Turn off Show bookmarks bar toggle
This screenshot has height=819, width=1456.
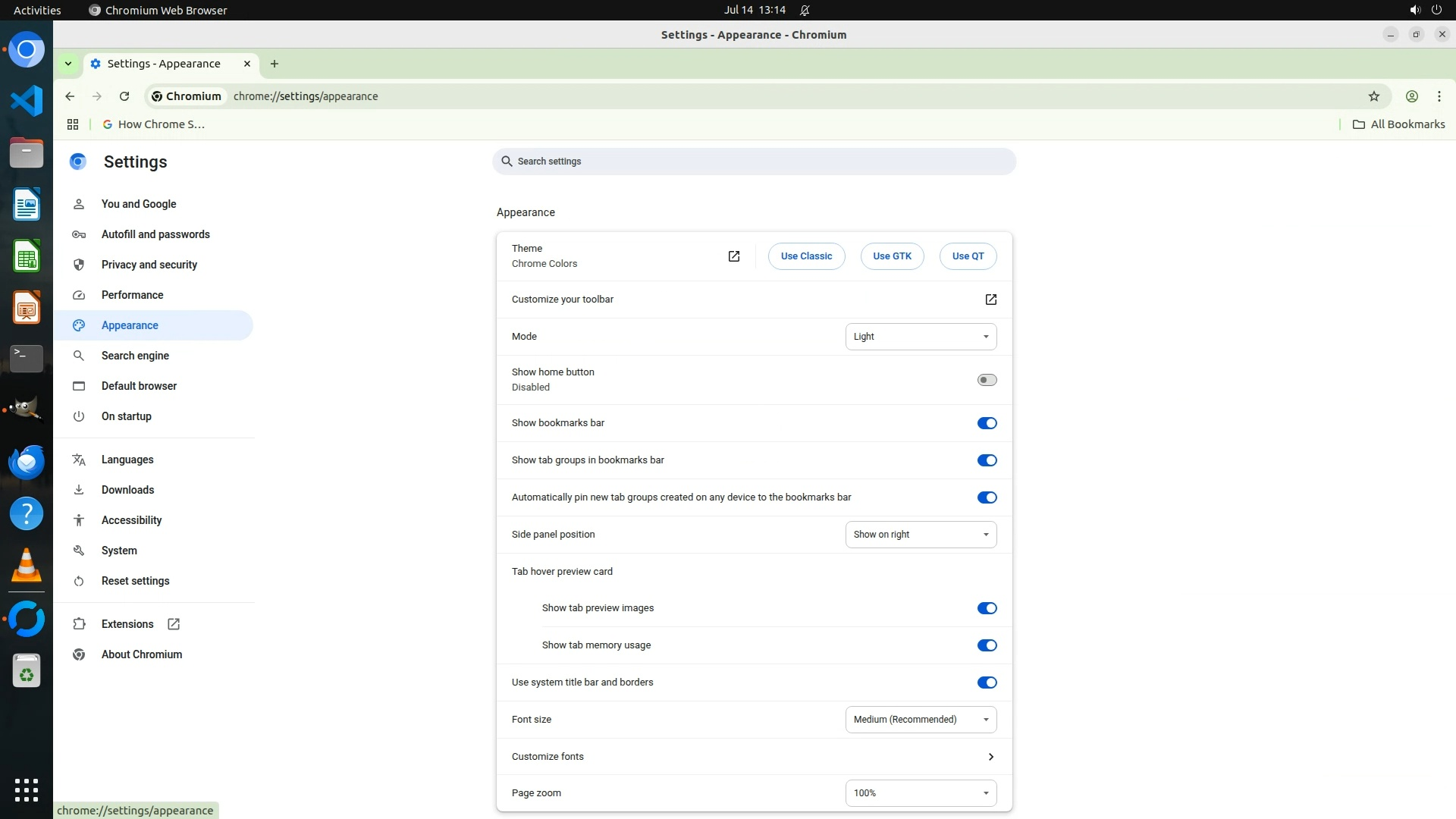[987, 423]
